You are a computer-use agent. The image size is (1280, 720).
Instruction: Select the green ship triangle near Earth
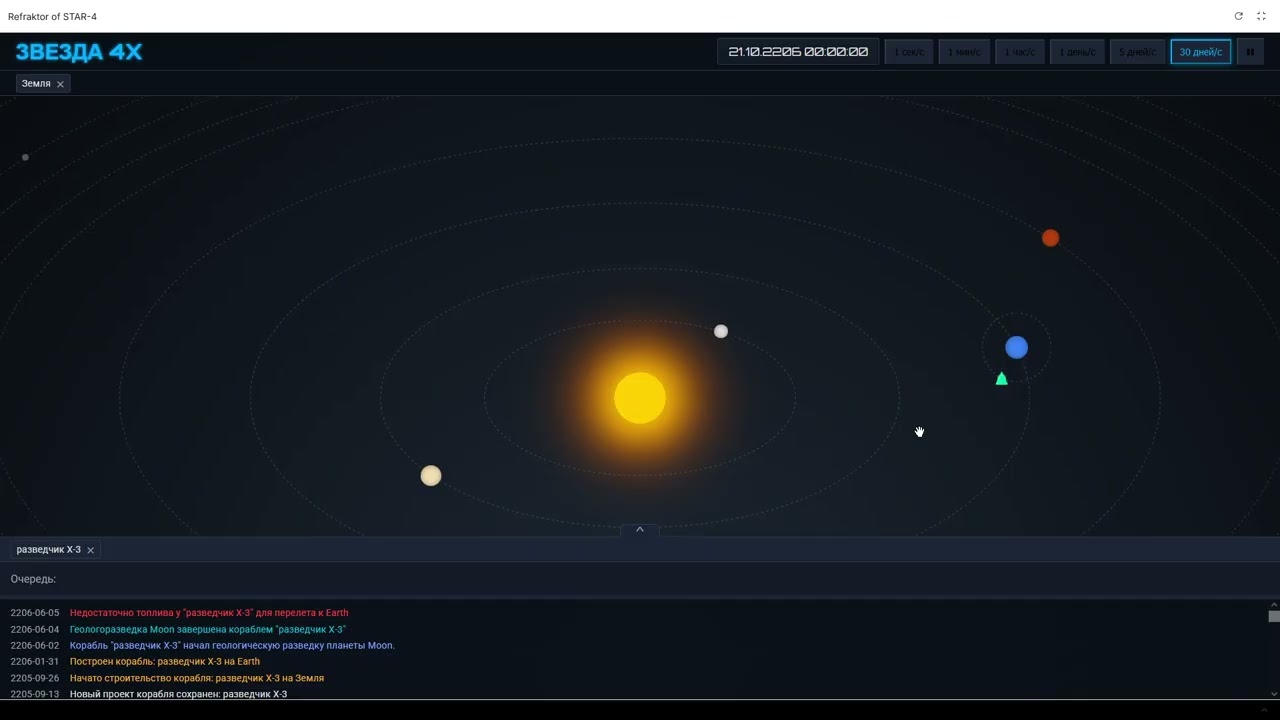point(1001,378)
